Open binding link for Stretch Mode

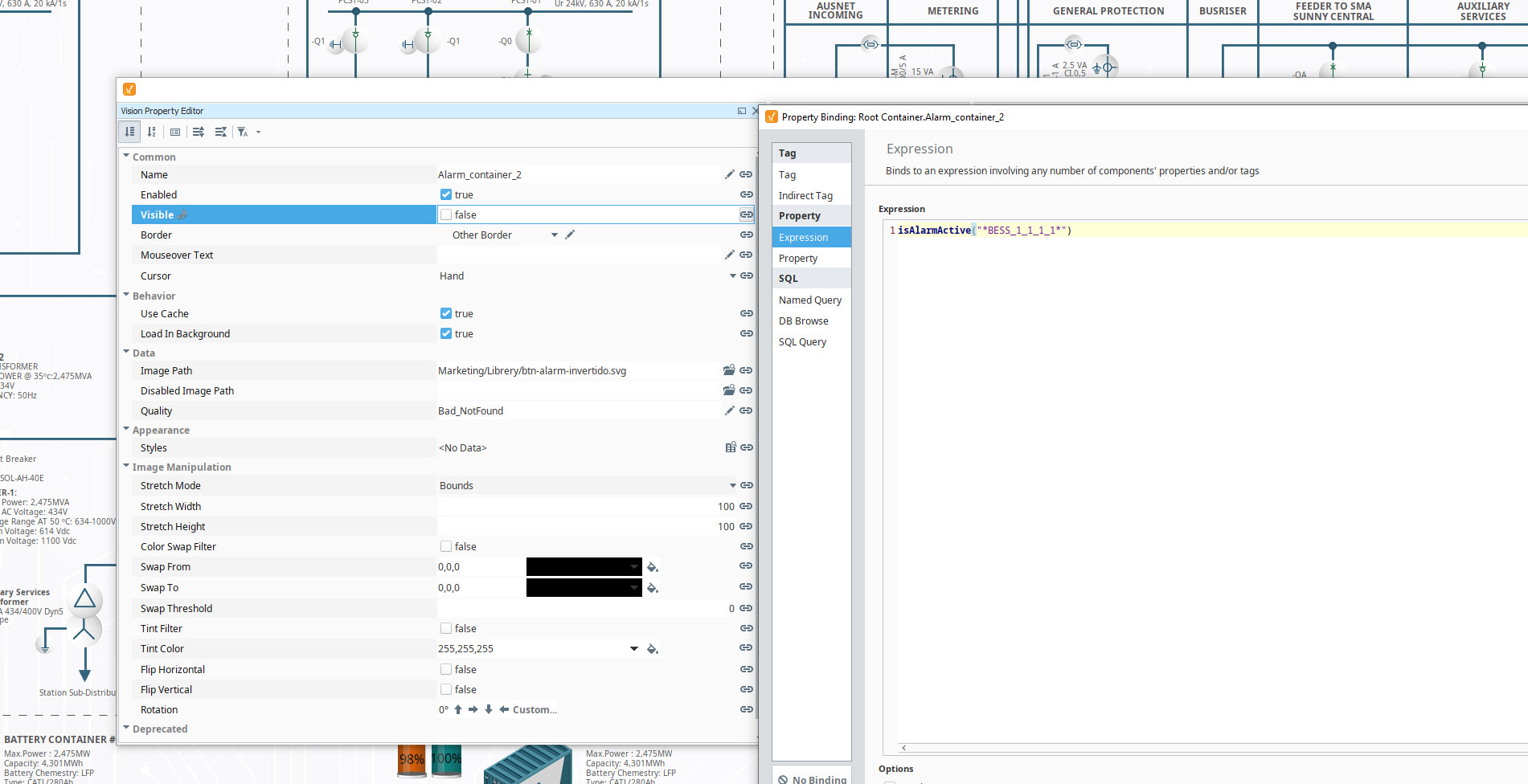pos(746,485)
